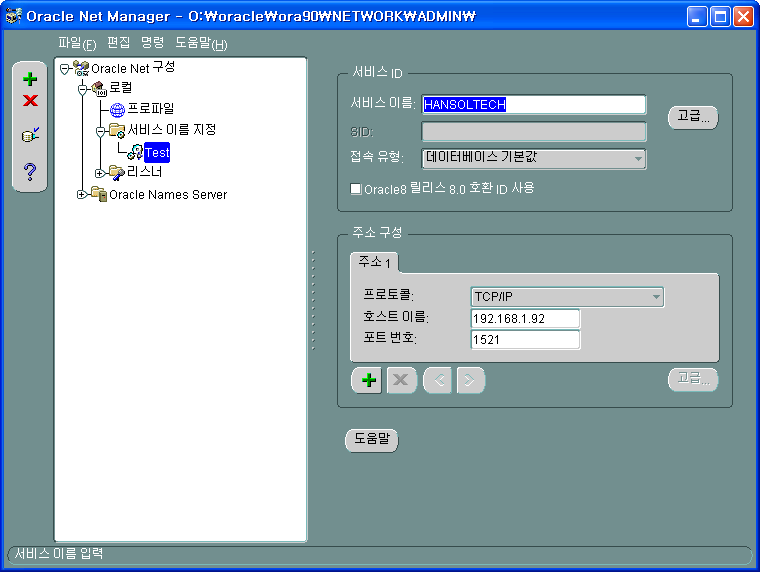This screenshot has height=572, width=760.
Task: Enable Oracle8 릴리스 8.0 호환 ID 사용 checkbox
Action: 356,189
